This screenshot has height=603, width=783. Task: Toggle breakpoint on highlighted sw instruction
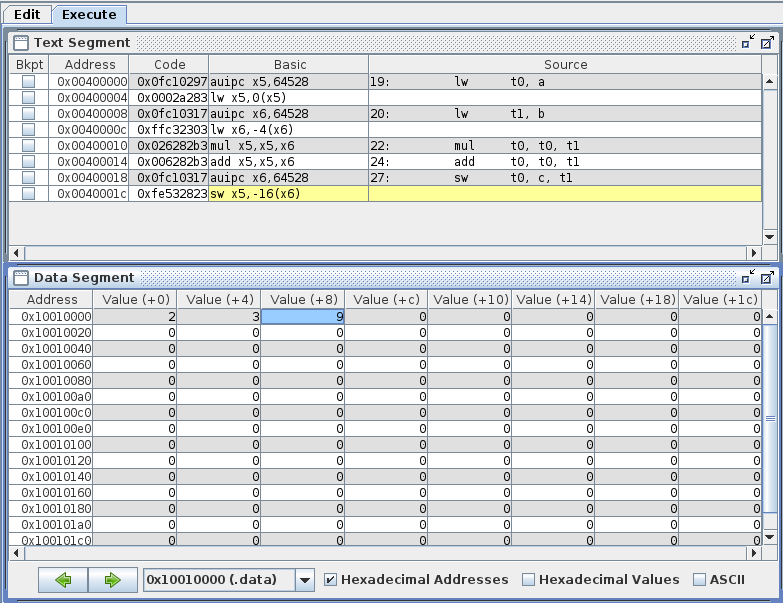(28, 193)
